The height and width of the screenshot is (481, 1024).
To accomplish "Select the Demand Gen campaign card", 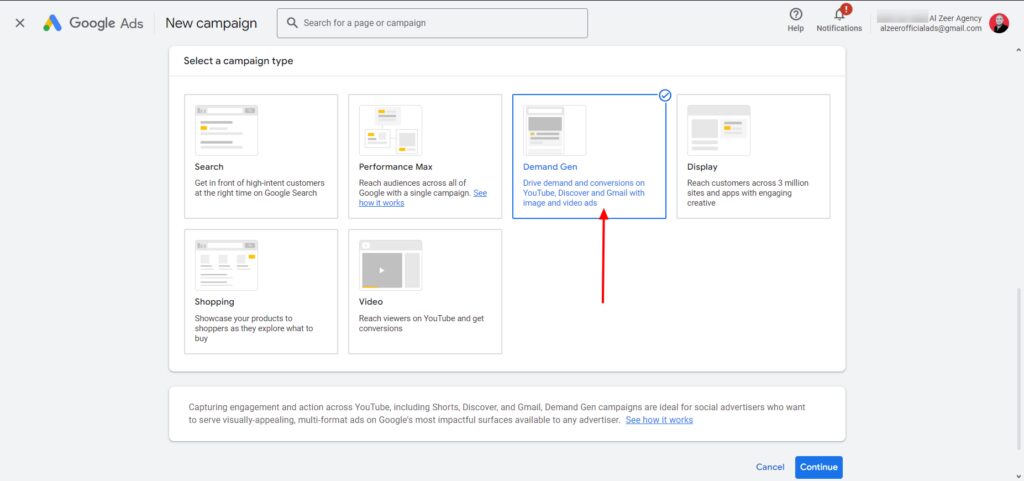I will 589,157.
